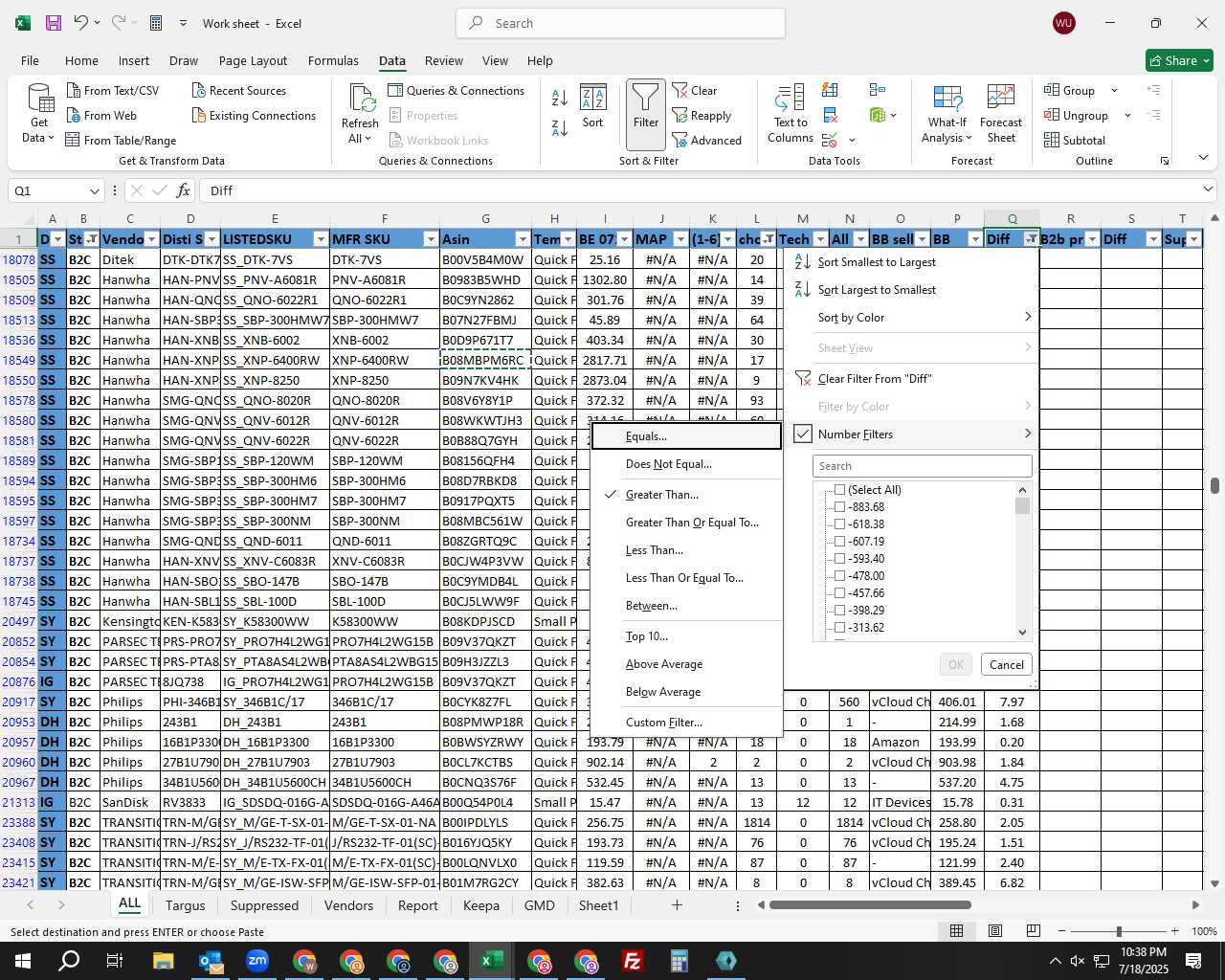This screenshot has height=980, width=1225.
Task: Click the Refresh All icon
Action: 361,113
